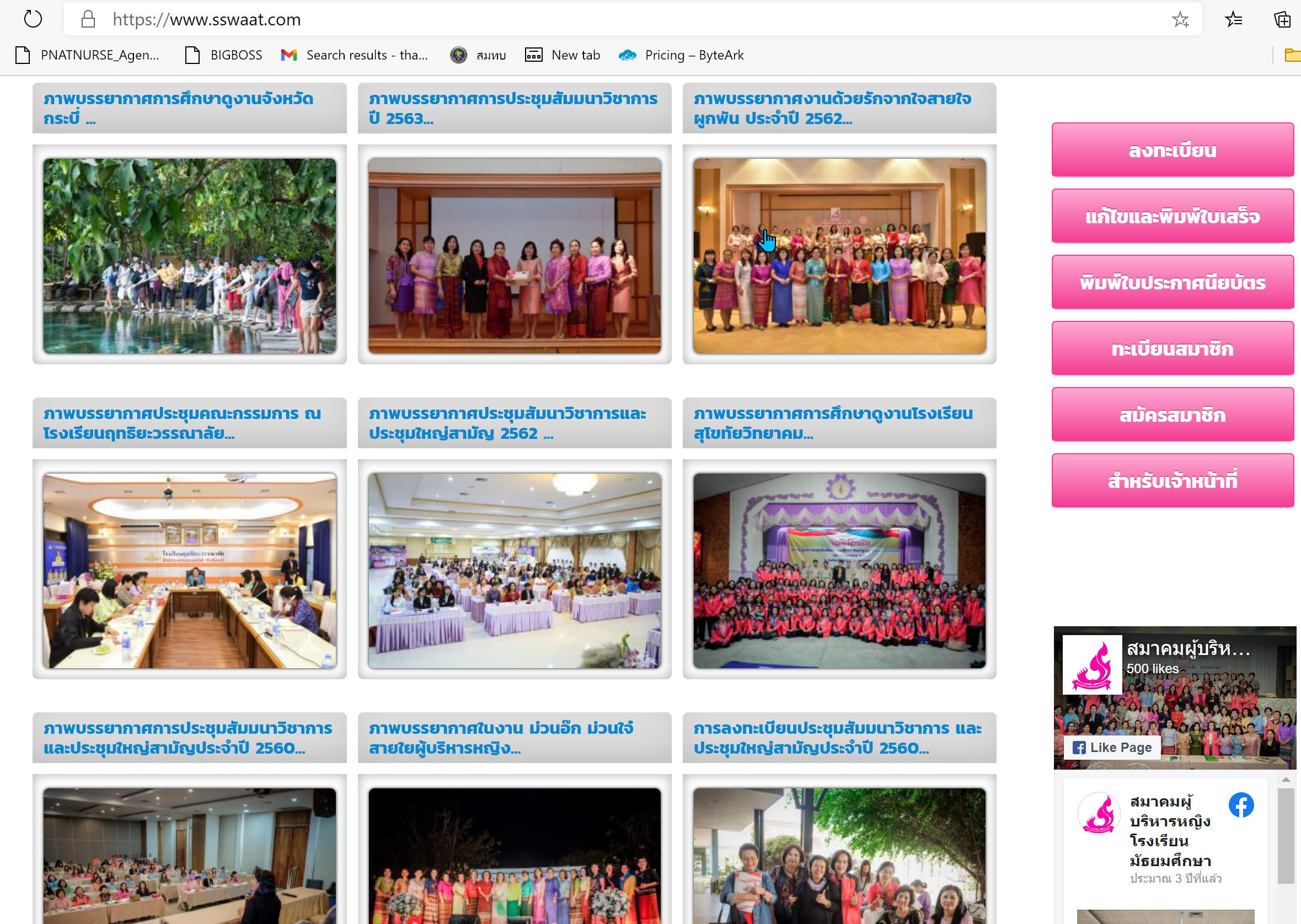Viewport: 1301px width, 924px height.
Task: Open the post author สมาคมผู้บริหารหญิง name
Action: point(1170,831)
